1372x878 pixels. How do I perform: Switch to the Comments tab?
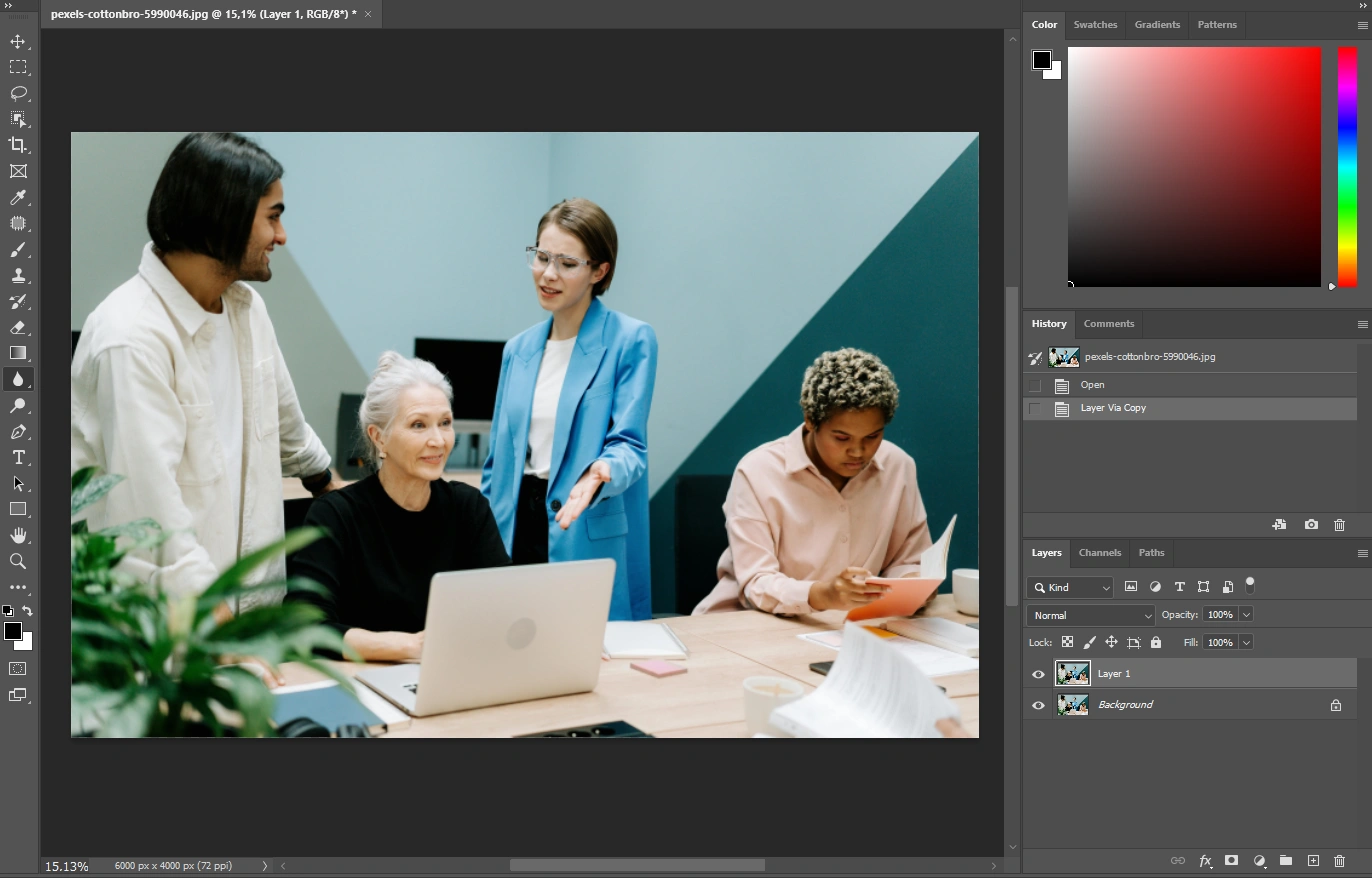[x=1109, y=323]
